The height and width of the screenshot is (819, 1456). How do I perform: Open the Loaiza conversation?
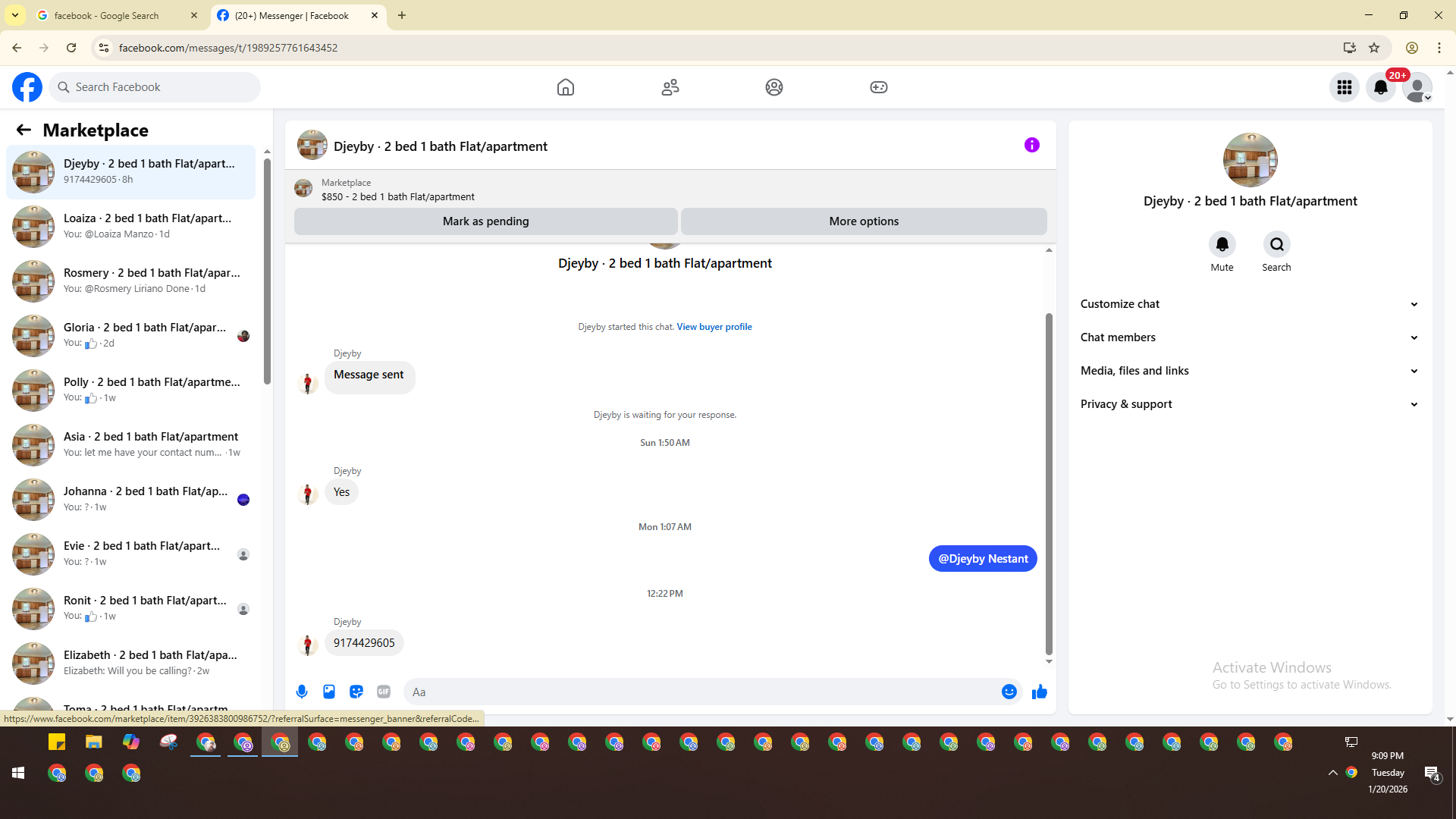click(130, 227)
